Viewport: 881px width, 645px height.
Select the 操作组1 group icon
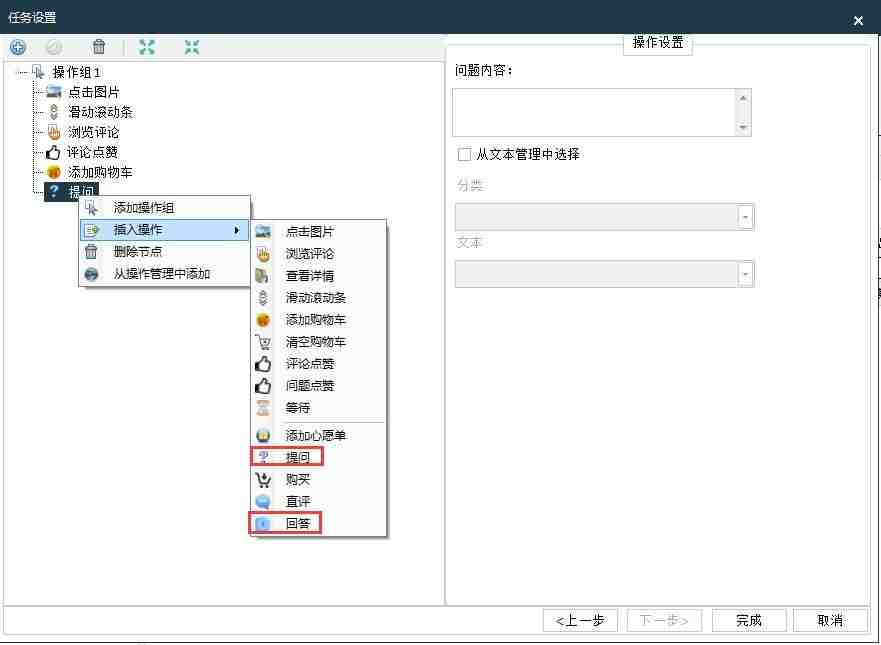point(38,72)
